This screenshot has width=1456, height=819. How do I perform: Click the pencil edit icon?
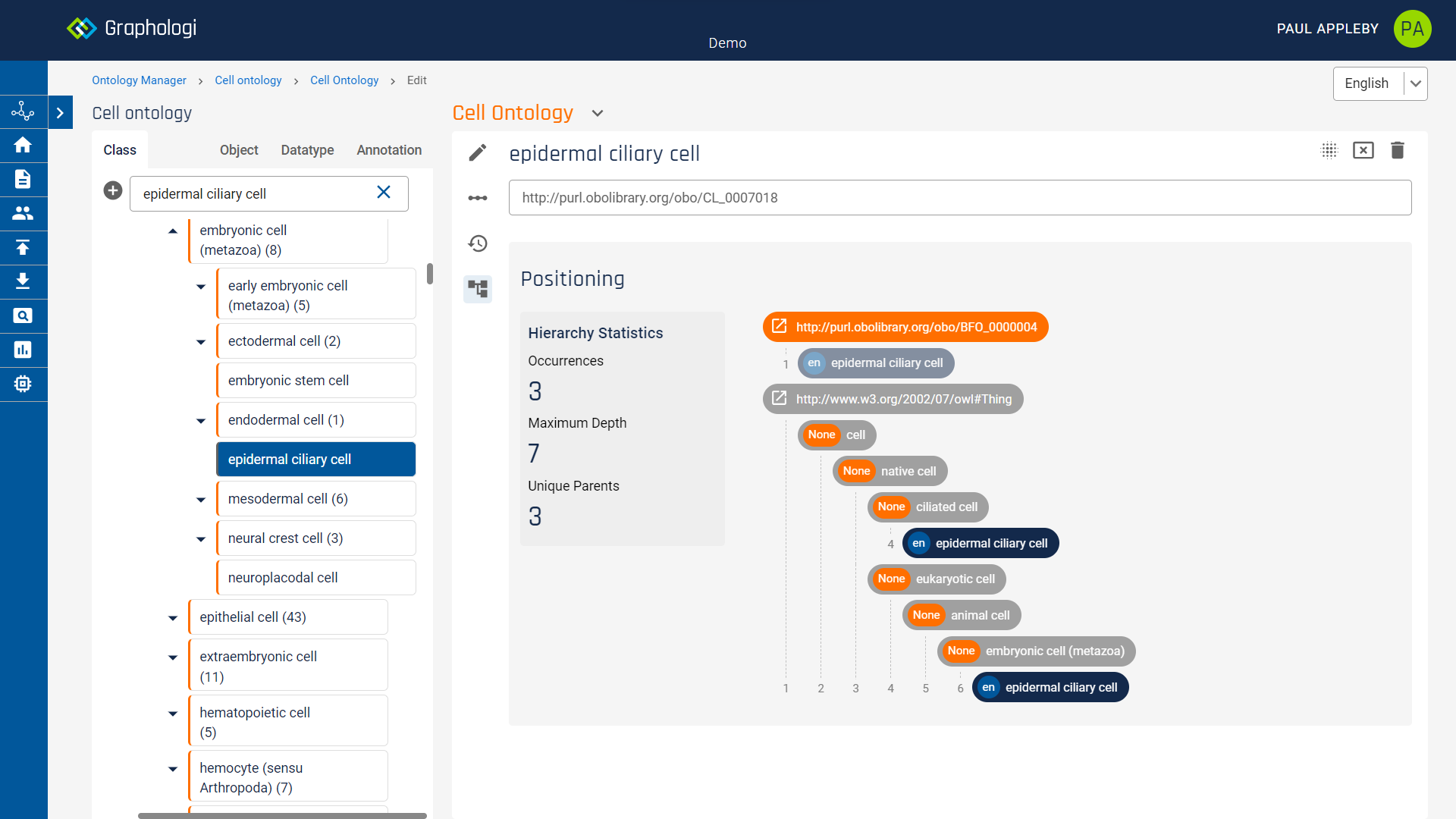[477, 153]
